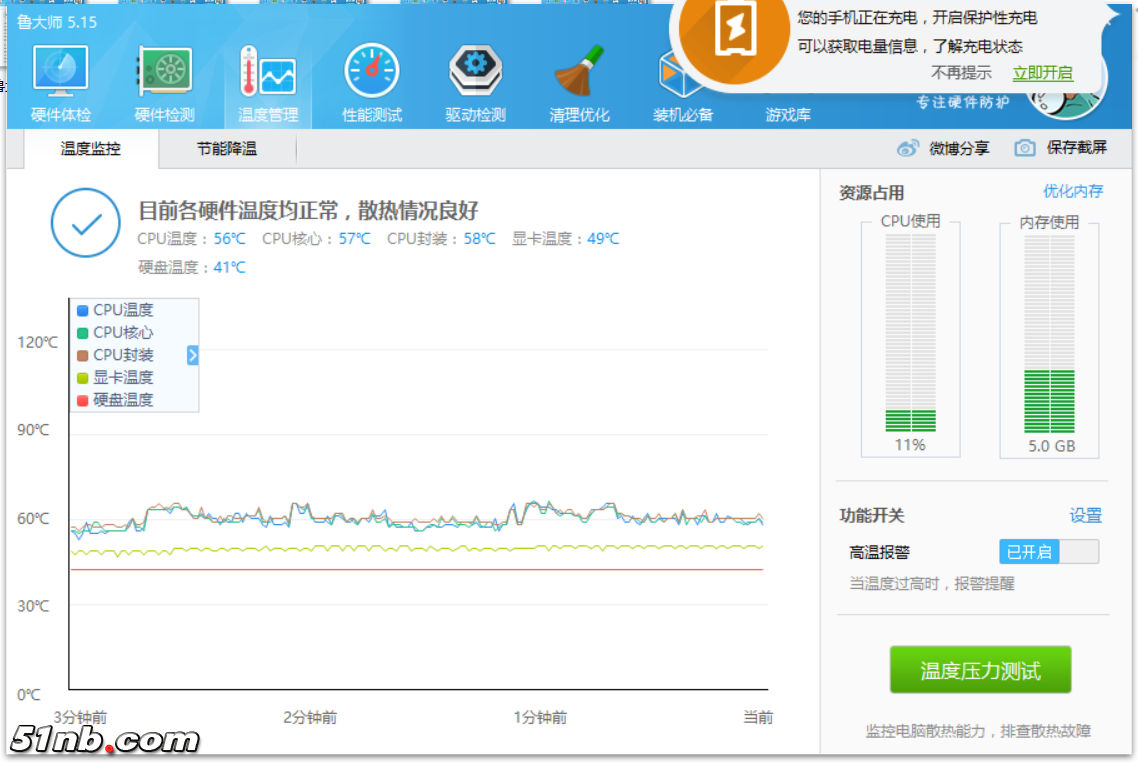Toggle CPU温度 series in chart legend
Screen dimensions: 1138x763
click(83, 311)
